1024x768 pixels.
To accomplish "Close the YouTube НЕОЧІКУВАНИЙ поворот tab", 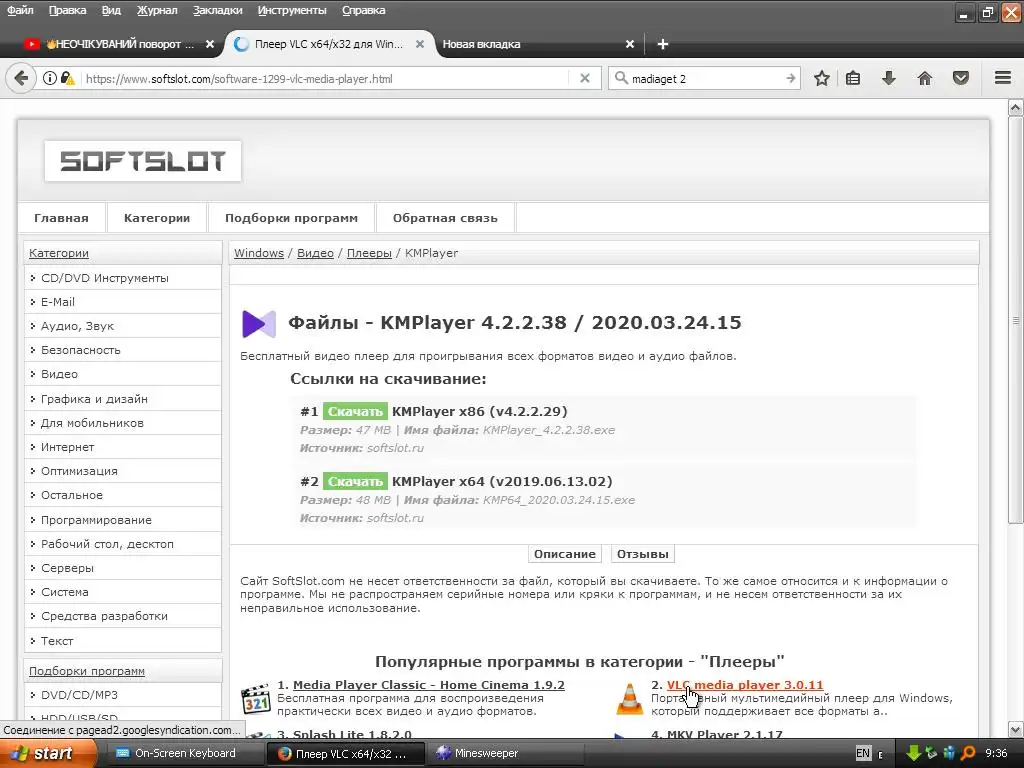I will [210, 44].
